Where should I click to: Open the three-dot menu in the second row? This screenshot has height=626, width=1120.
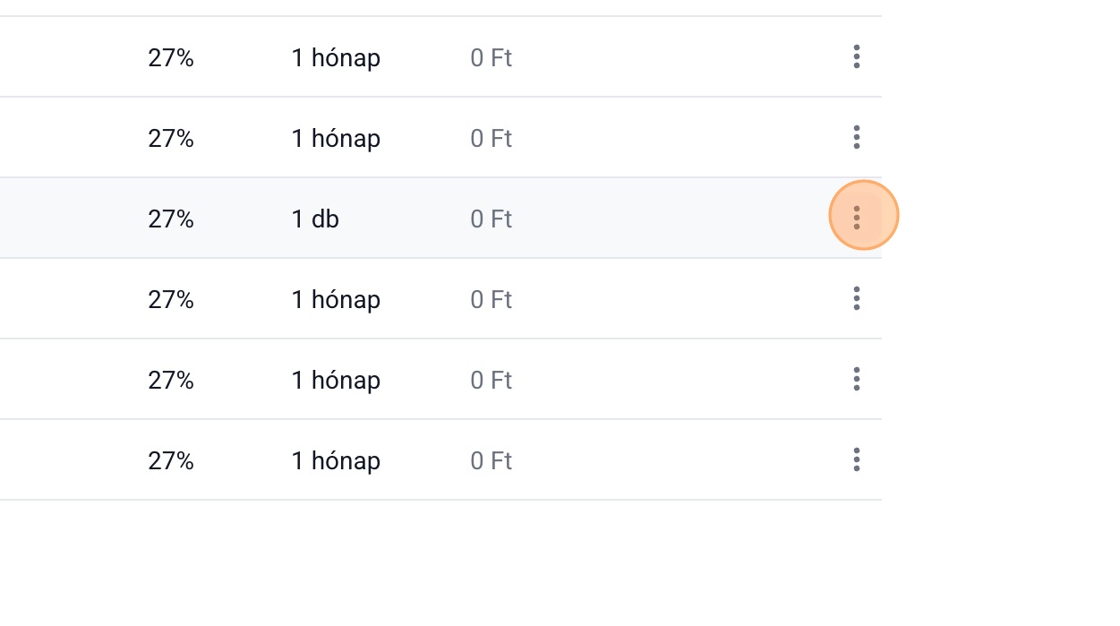click(x=856, y=137)
